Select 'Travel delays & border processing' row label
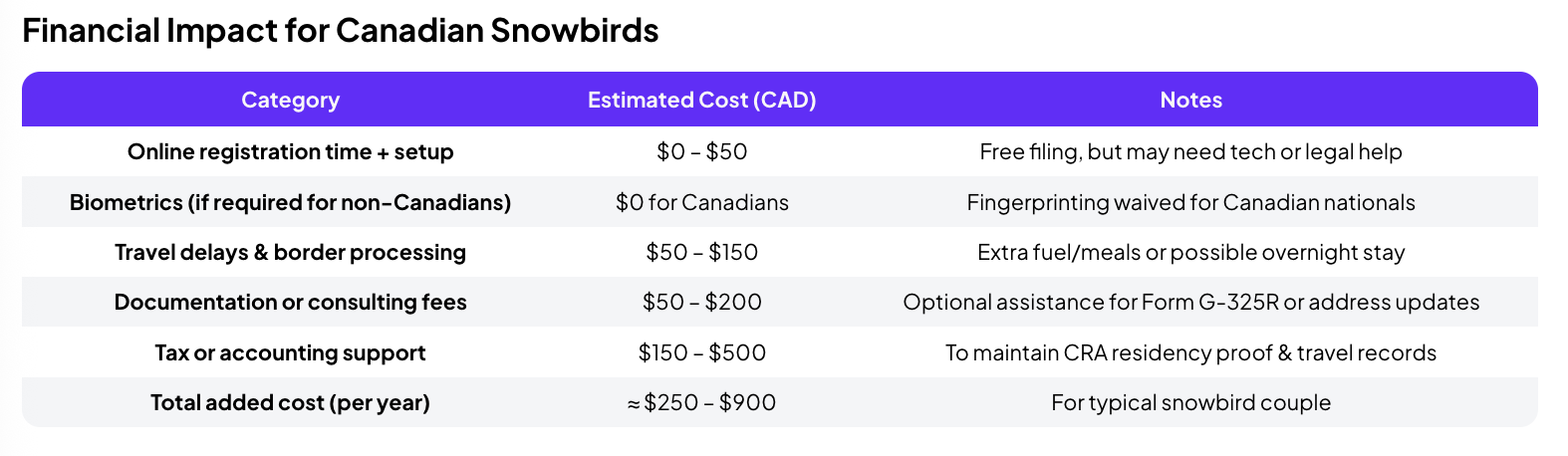The image size is (1568, 456). coord(290,252)
